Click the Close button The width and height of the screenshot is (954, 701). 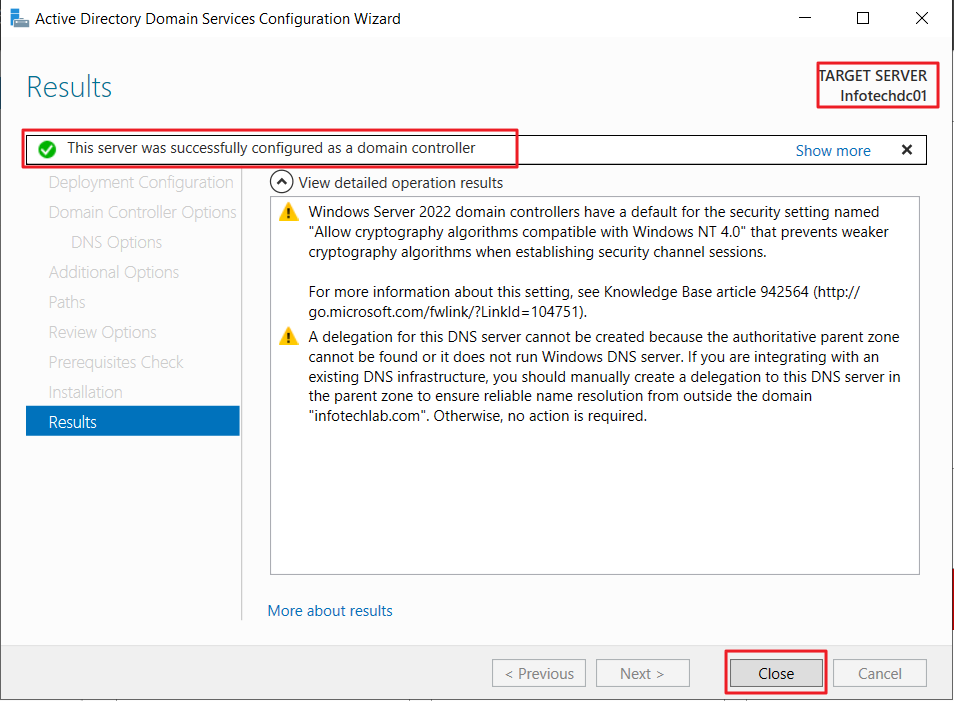click(776, 673)
